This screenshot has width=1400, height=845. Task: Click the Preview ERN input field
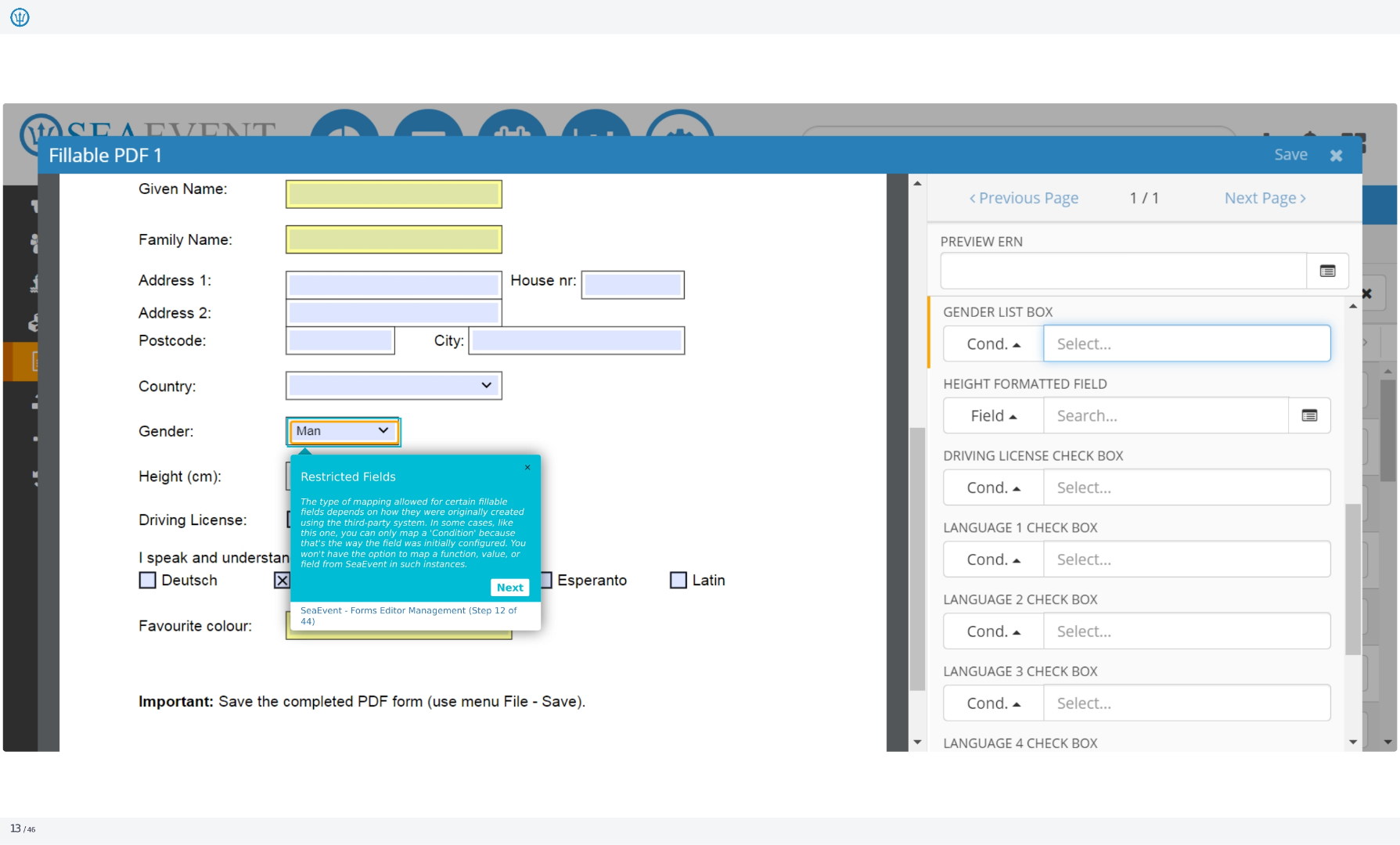pyautogui.click(x=1124, y=271)
